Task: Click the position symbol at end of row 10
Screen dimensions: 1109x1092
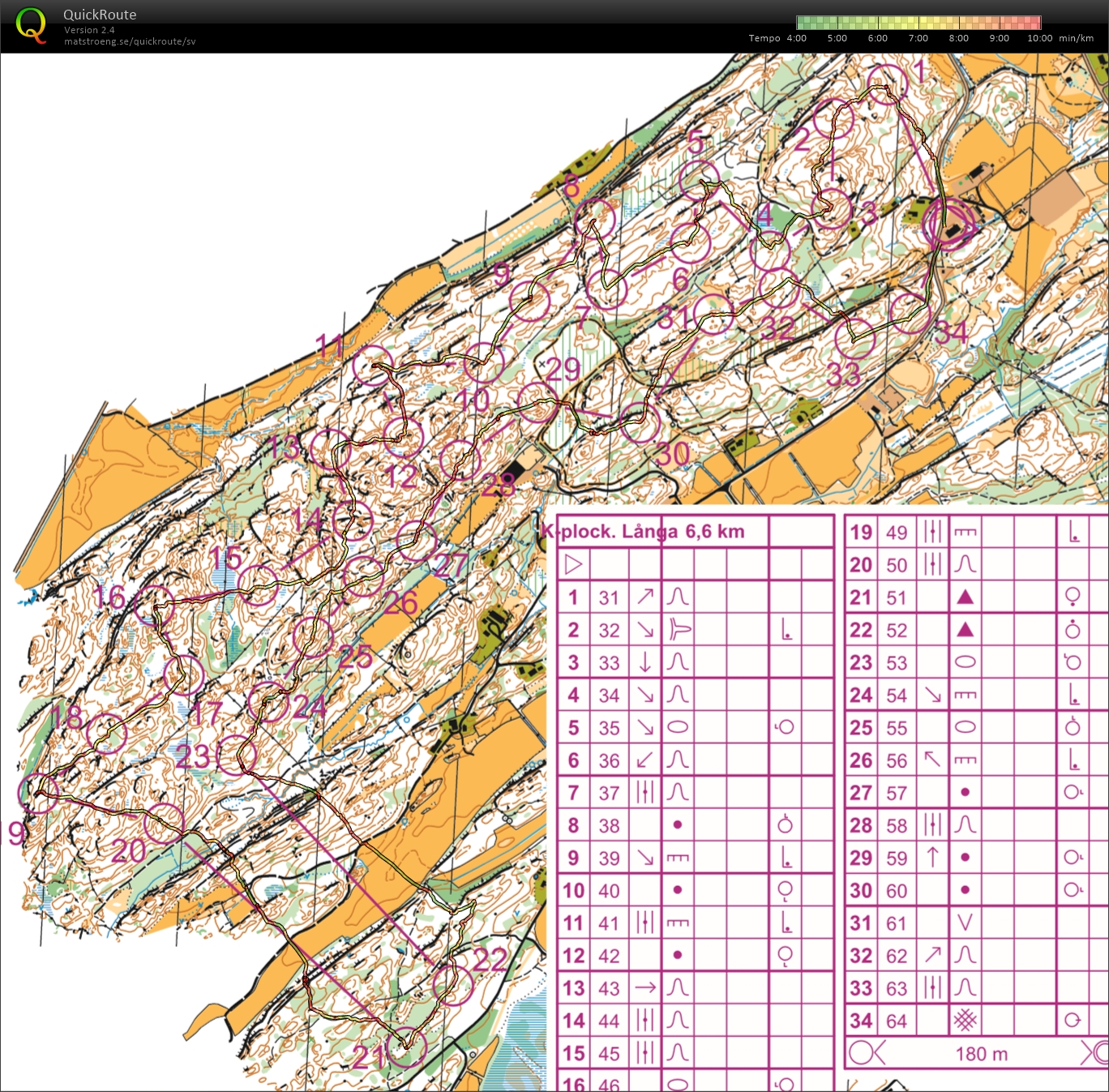Action: pyautogui.click(x=785, y=891)
